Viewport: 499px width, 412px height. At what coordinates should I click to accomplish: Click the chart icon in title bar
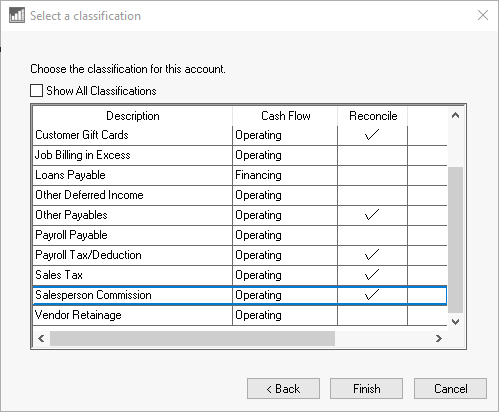pos(17,15)
